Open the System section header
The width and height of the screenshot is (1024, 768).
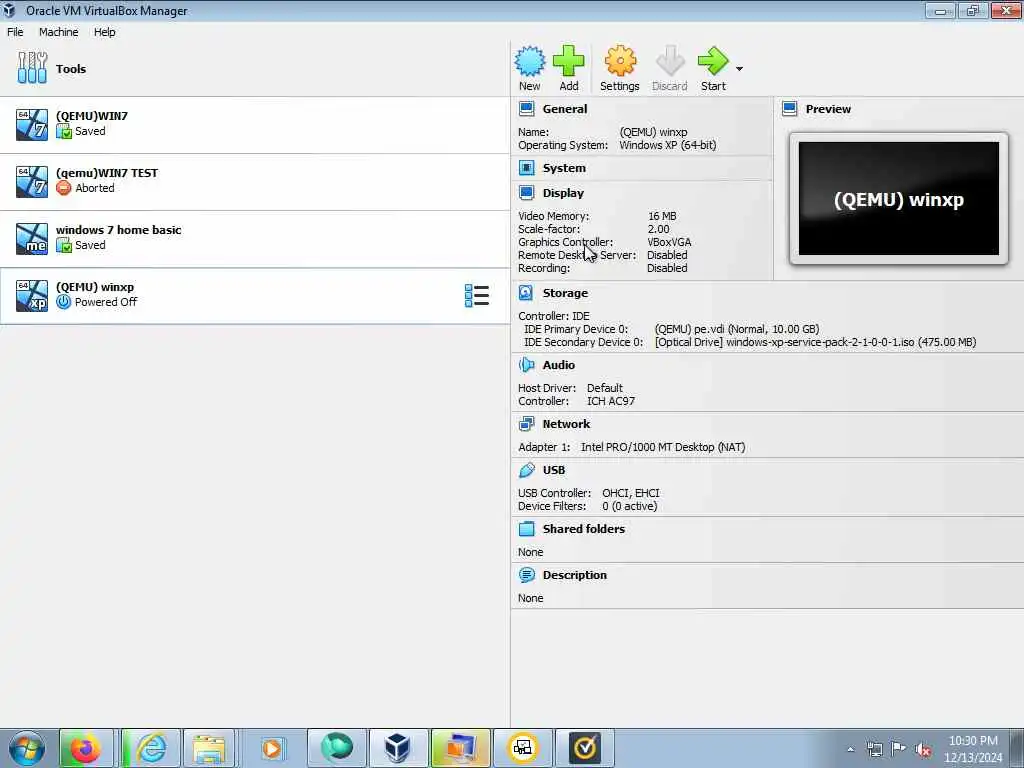(x=564, y=168)
